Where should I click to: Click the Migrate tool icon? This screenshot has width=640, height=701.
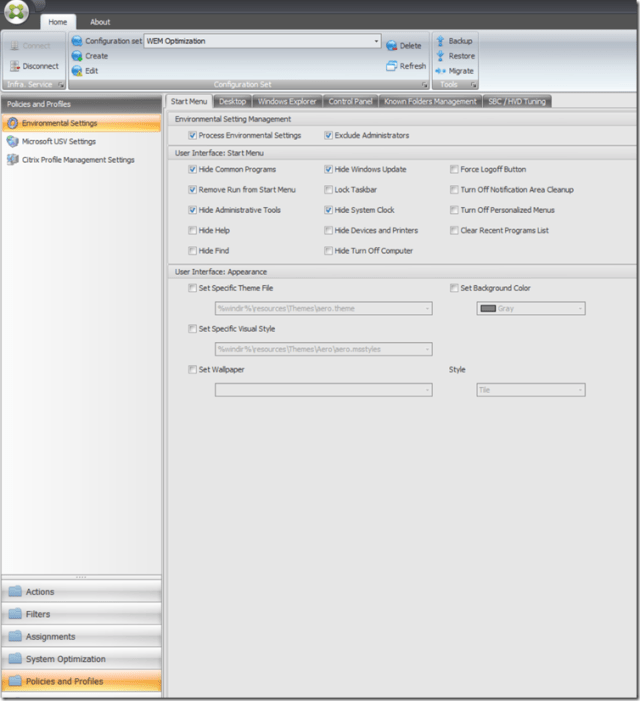click(x=440, y=71)
